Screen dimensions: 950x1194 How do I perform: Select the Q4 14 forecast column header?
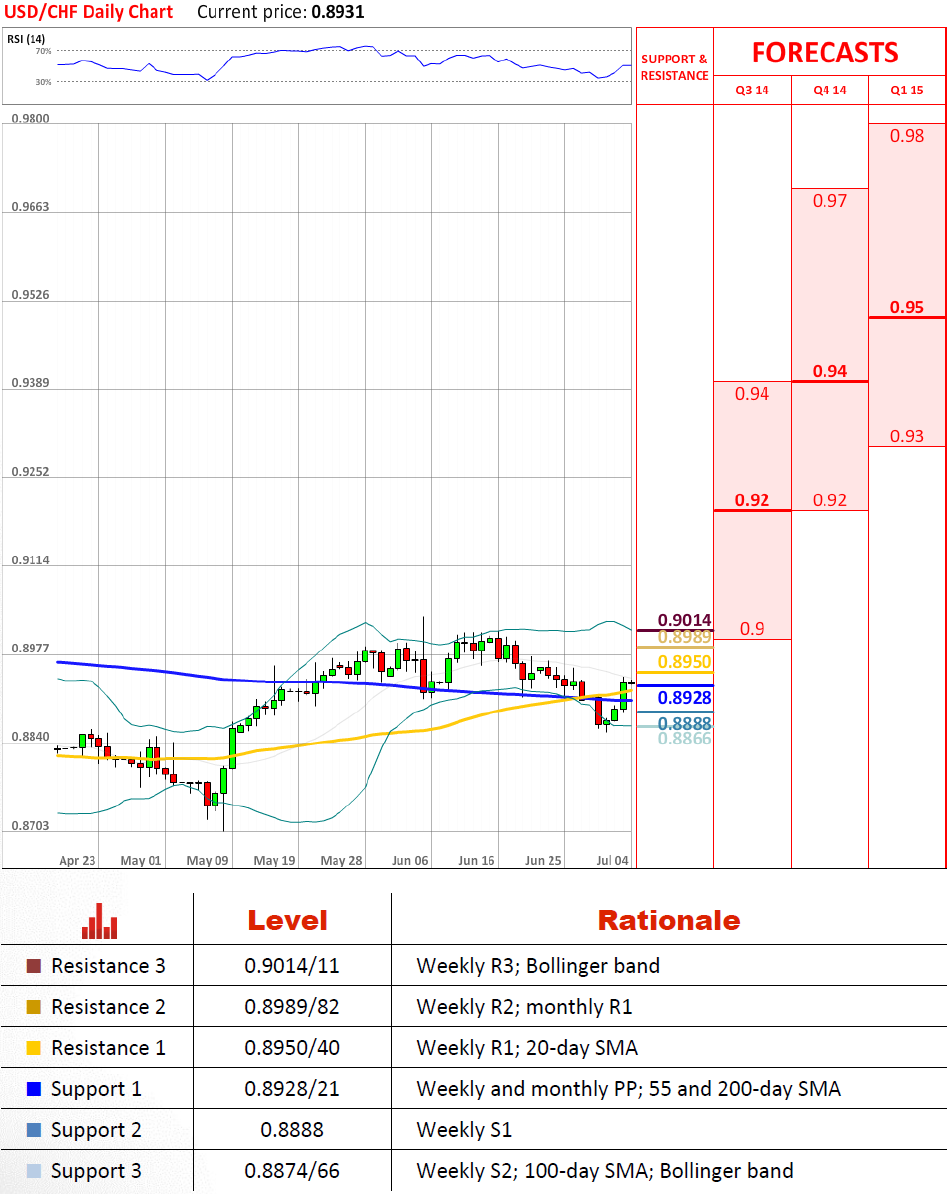pyautogui.click(x=830, y=90)
